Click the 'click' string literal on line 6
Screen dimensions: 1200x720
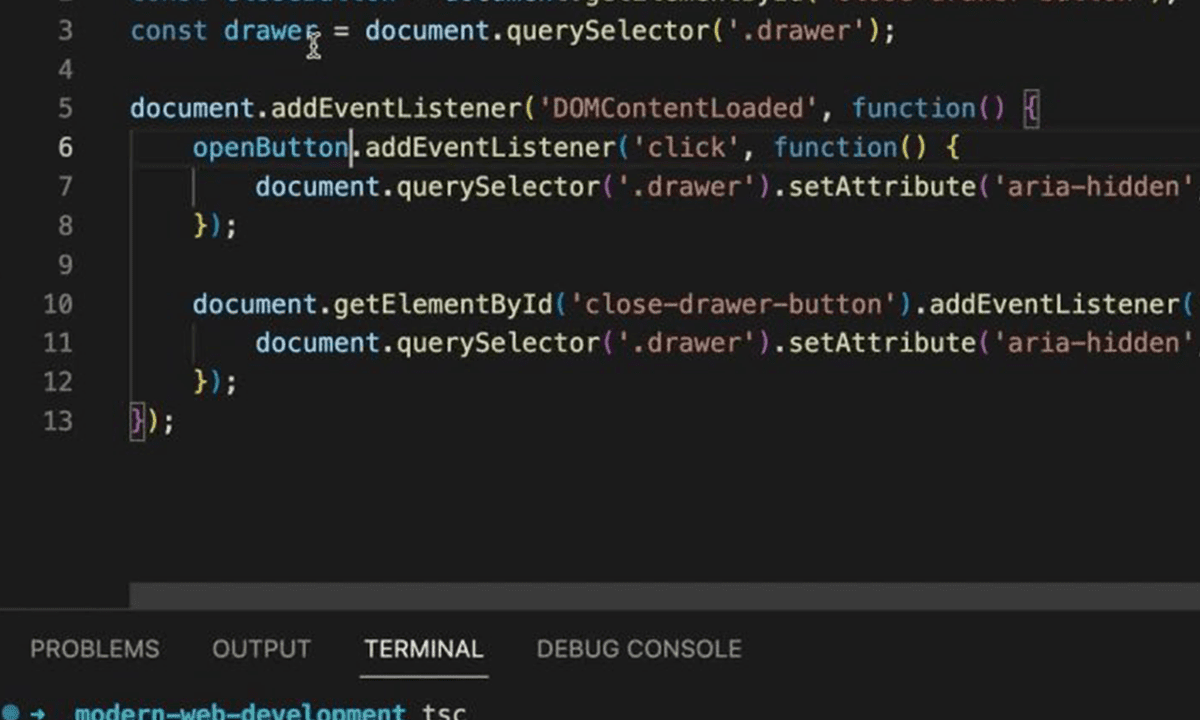pos(686,147)
